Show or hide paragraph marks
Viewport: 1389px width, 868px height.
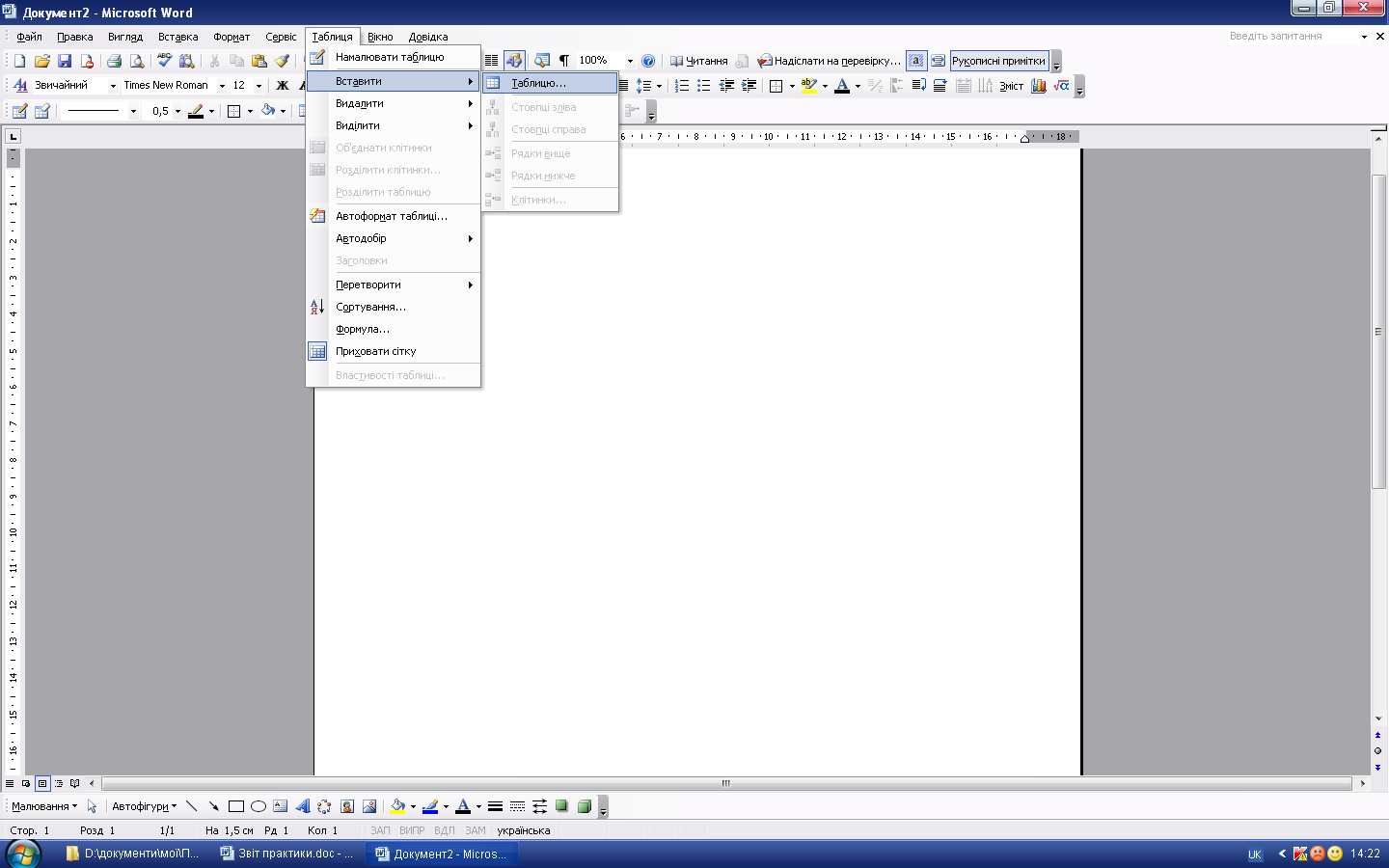pos(564,61)
